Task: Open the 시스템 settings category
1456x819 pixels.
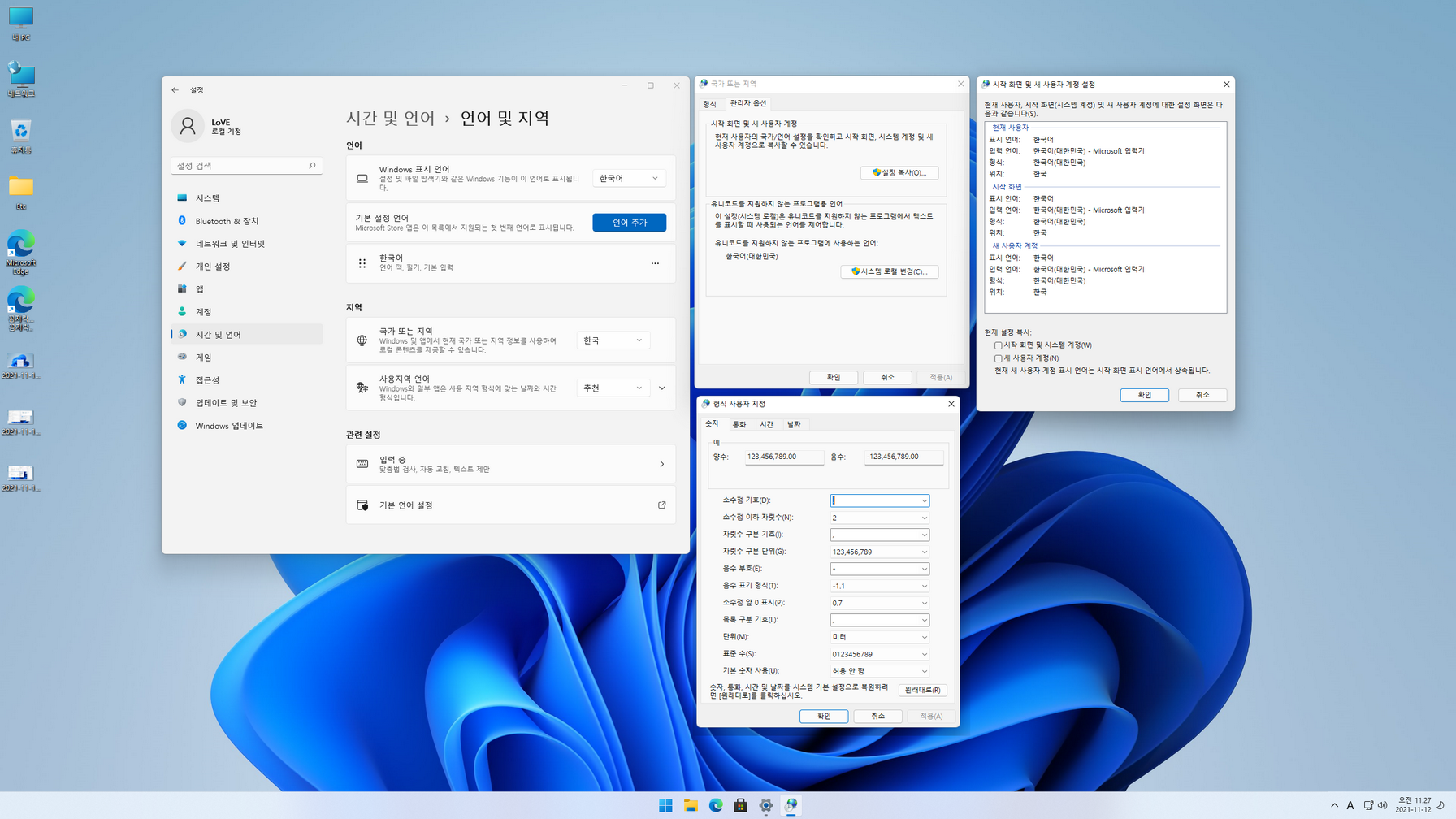Action: pyautogui.click(x=246, y=198)
